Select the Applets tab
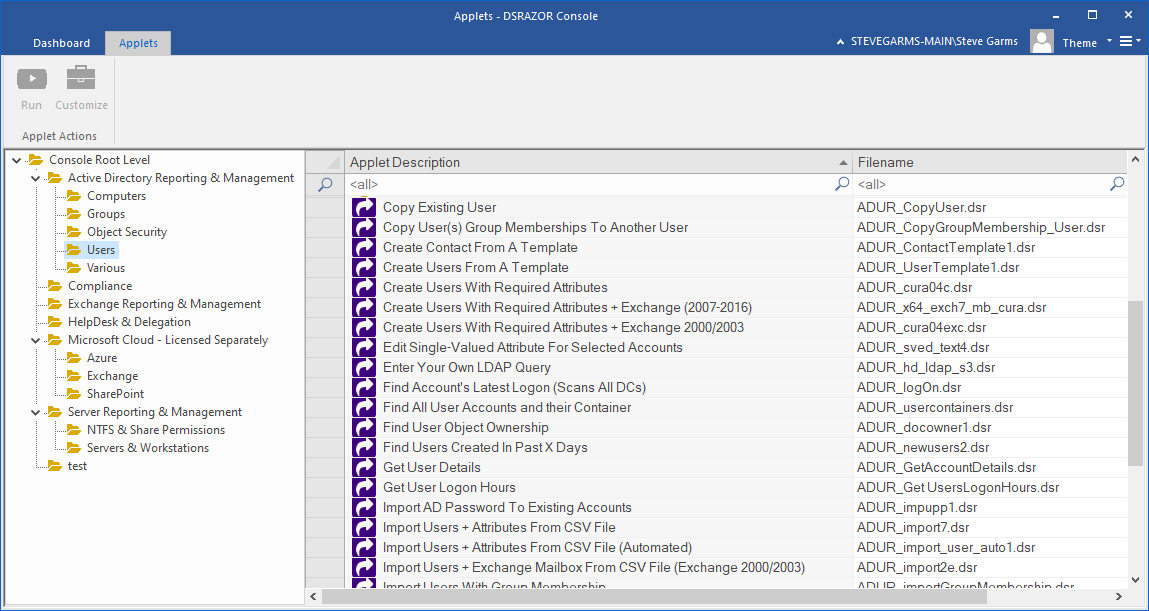 (x=138, y=43)
